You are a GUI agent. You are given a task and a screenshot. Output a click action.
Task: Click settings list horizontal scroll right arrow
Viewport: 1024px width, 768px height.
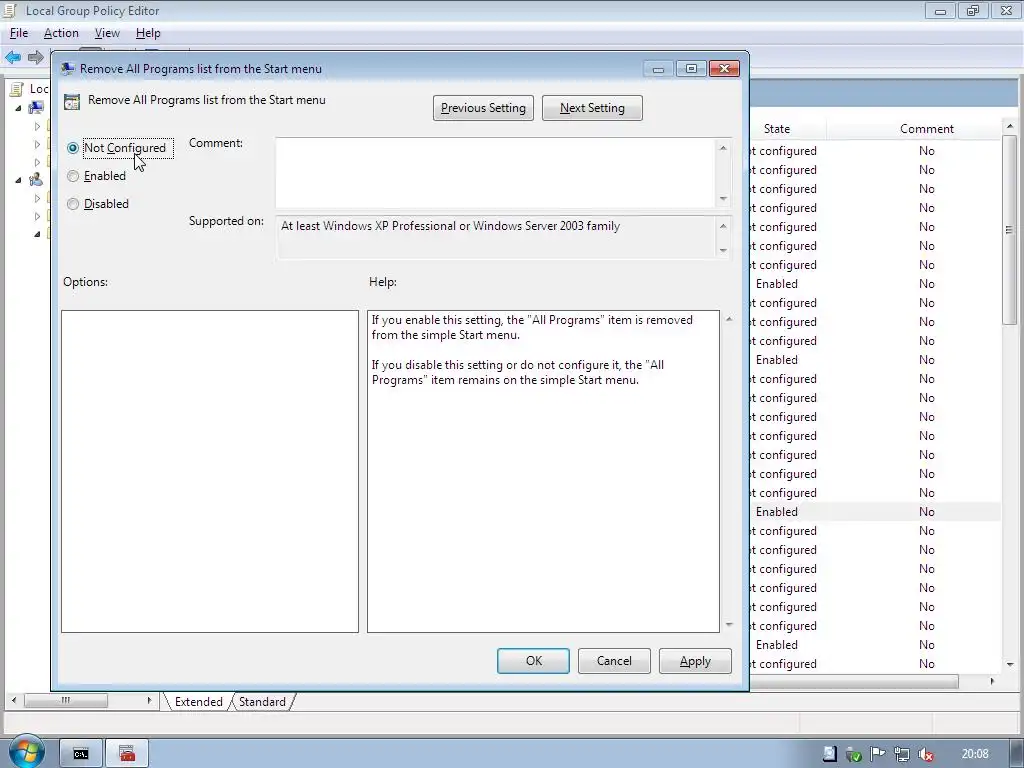click(992, 681)
